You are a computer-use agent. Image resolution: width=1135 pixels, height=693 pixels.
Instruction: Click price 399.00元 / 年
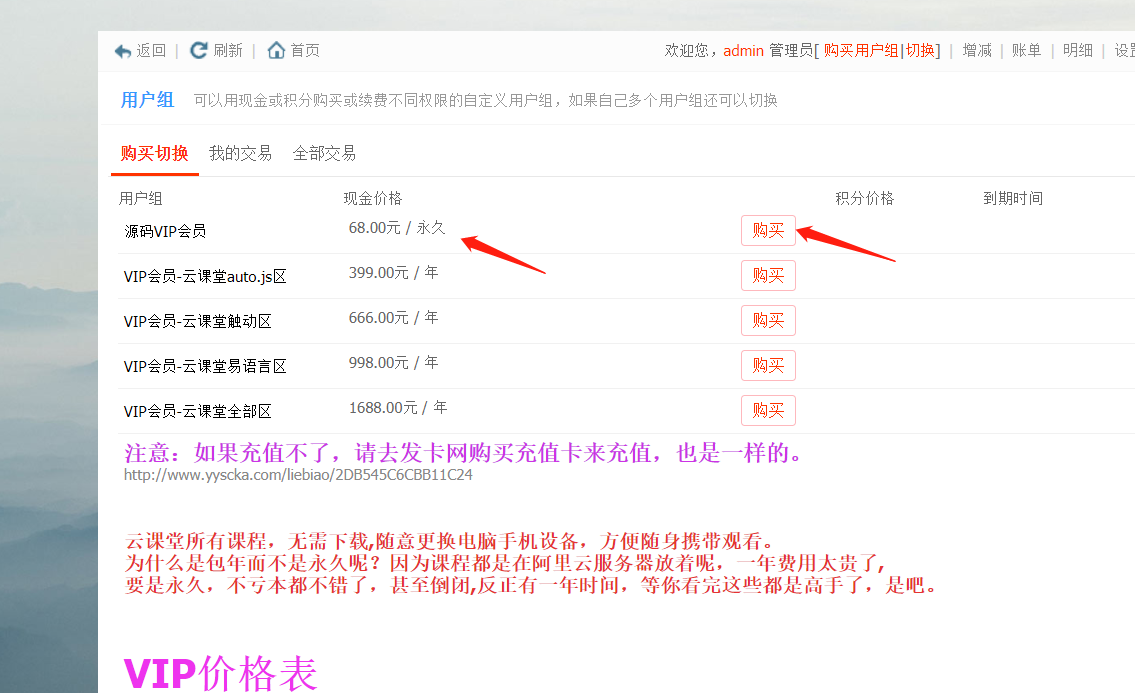point(393,273)
